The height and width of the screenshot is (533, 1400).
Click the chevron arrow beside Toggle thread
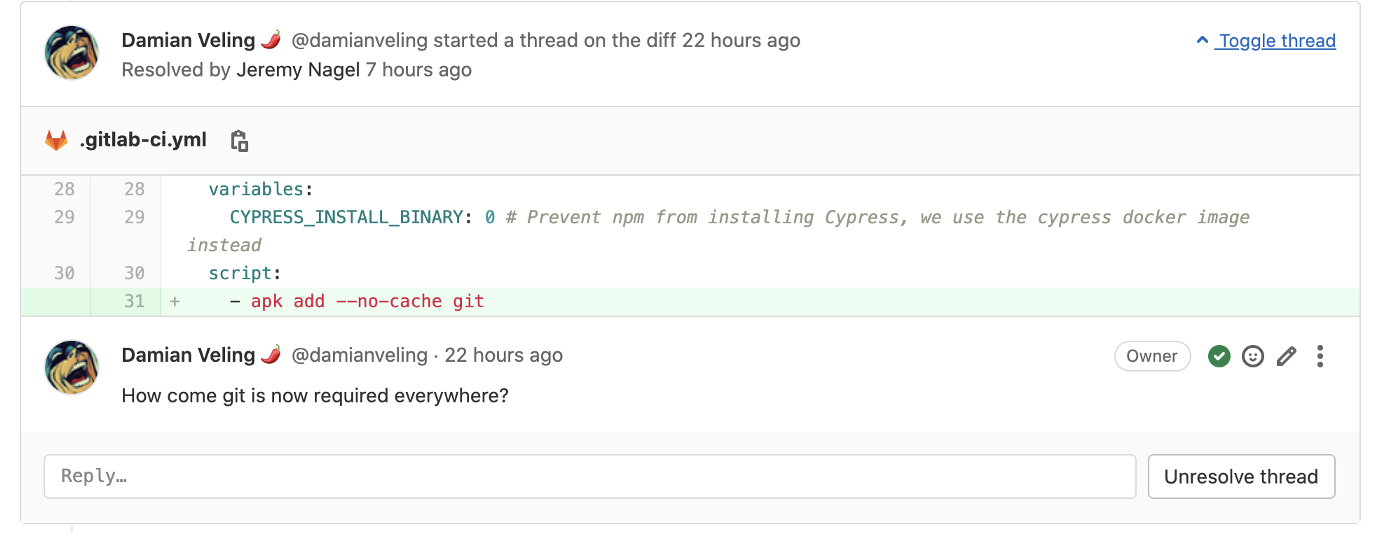pyautogui.click(x=1202, y=41)
